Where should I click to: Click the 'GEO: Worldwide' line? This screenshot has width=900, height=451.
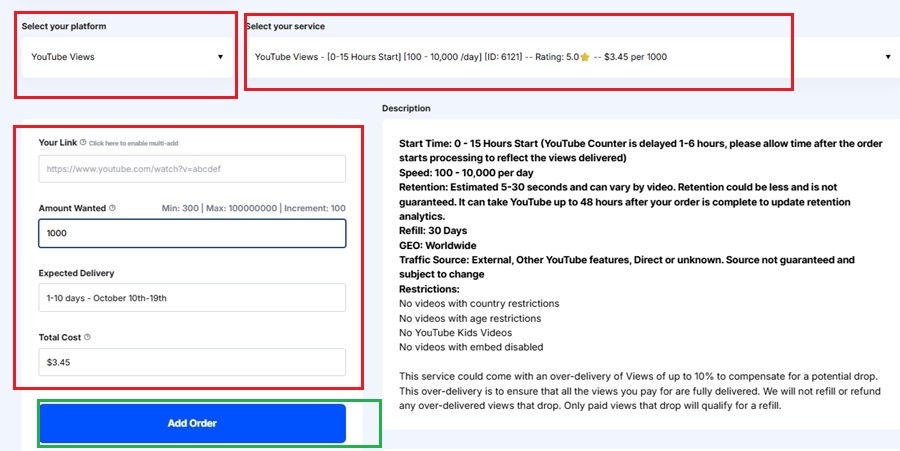point(438,246)
